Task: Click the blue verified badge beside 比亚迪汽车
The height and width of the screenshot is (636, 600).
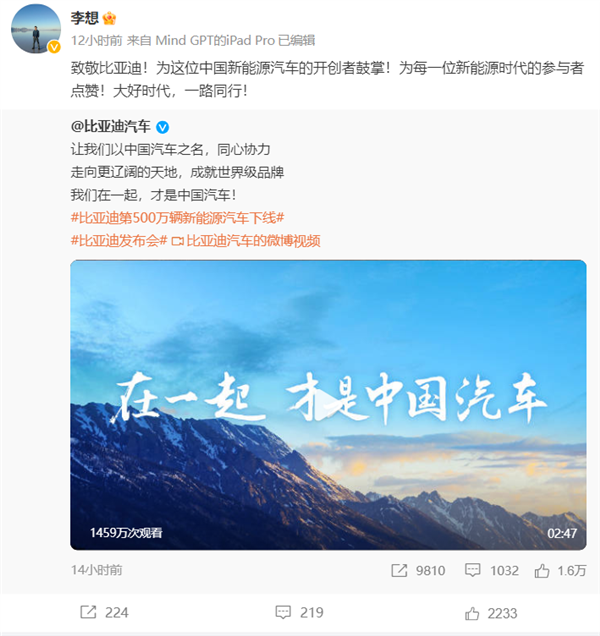Action: pos(163,127)
